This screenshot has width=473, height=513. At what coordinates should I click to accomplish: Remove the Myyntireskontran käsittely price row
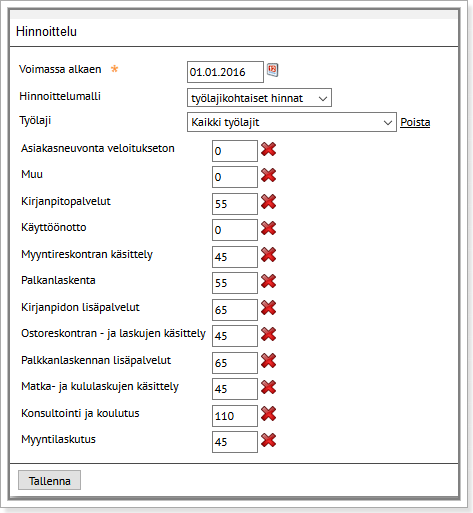pyautogui.click(x=268, y=255)
